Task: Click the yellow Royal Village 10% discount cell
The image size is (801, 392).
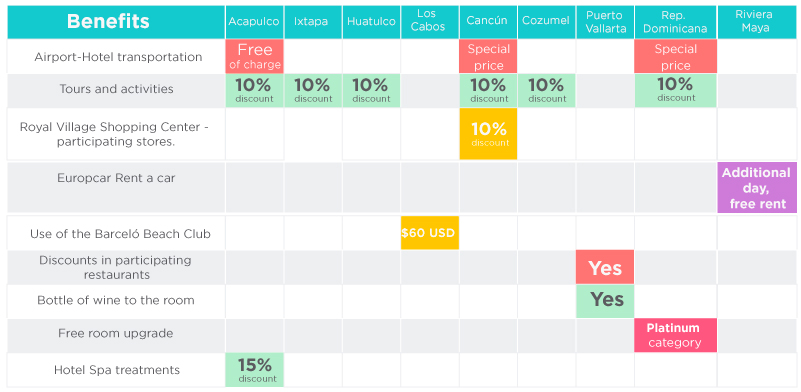Action: coord(488,134)
